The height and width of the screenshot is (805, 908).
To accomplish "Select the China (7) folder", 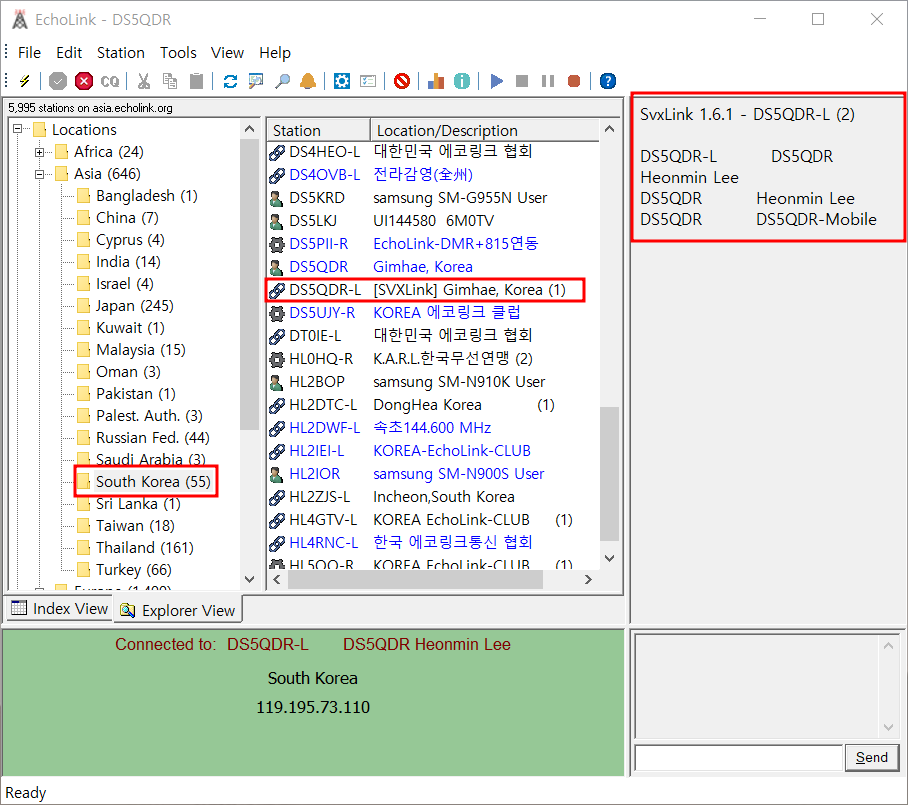I will pyautogui.click(x=127, y=218).
